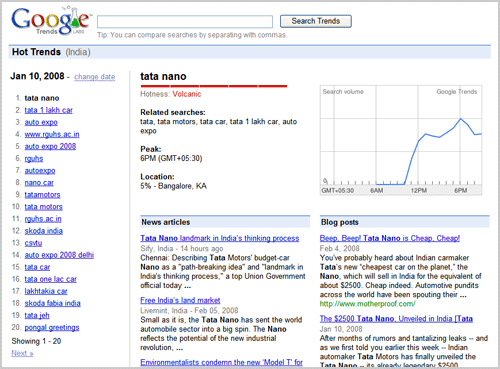Screen dimensions: 500x369
Task: Open the change date link
Action: pos(94,77)
